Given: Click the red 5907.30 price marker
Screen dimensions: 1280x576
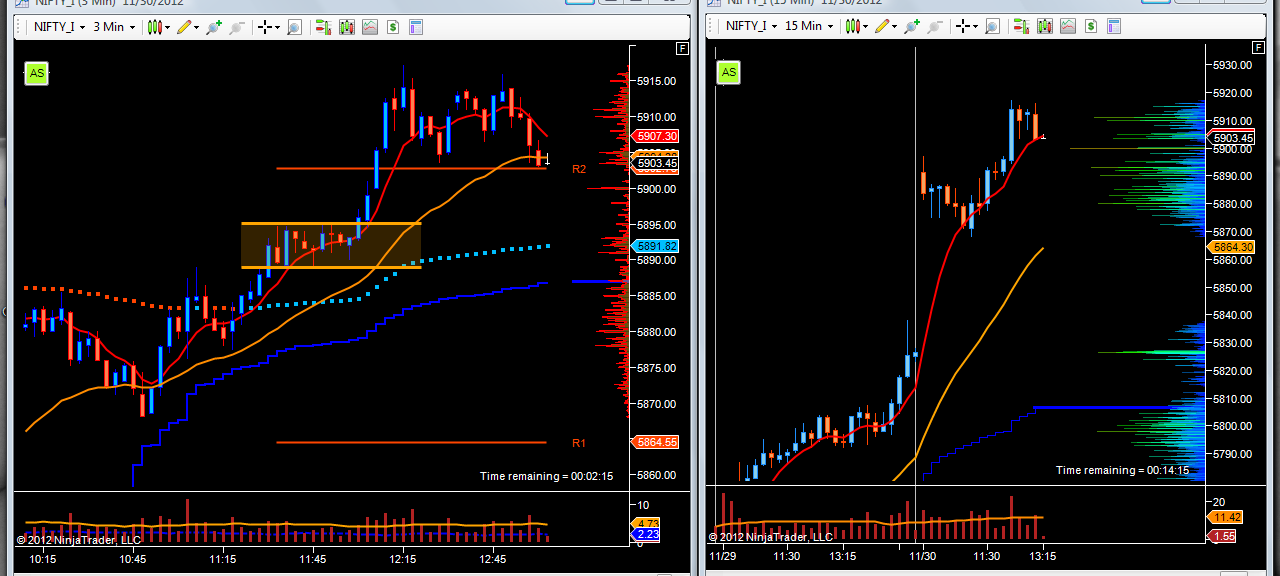Looking at the screenshot, I should click(x=656, y=136).
